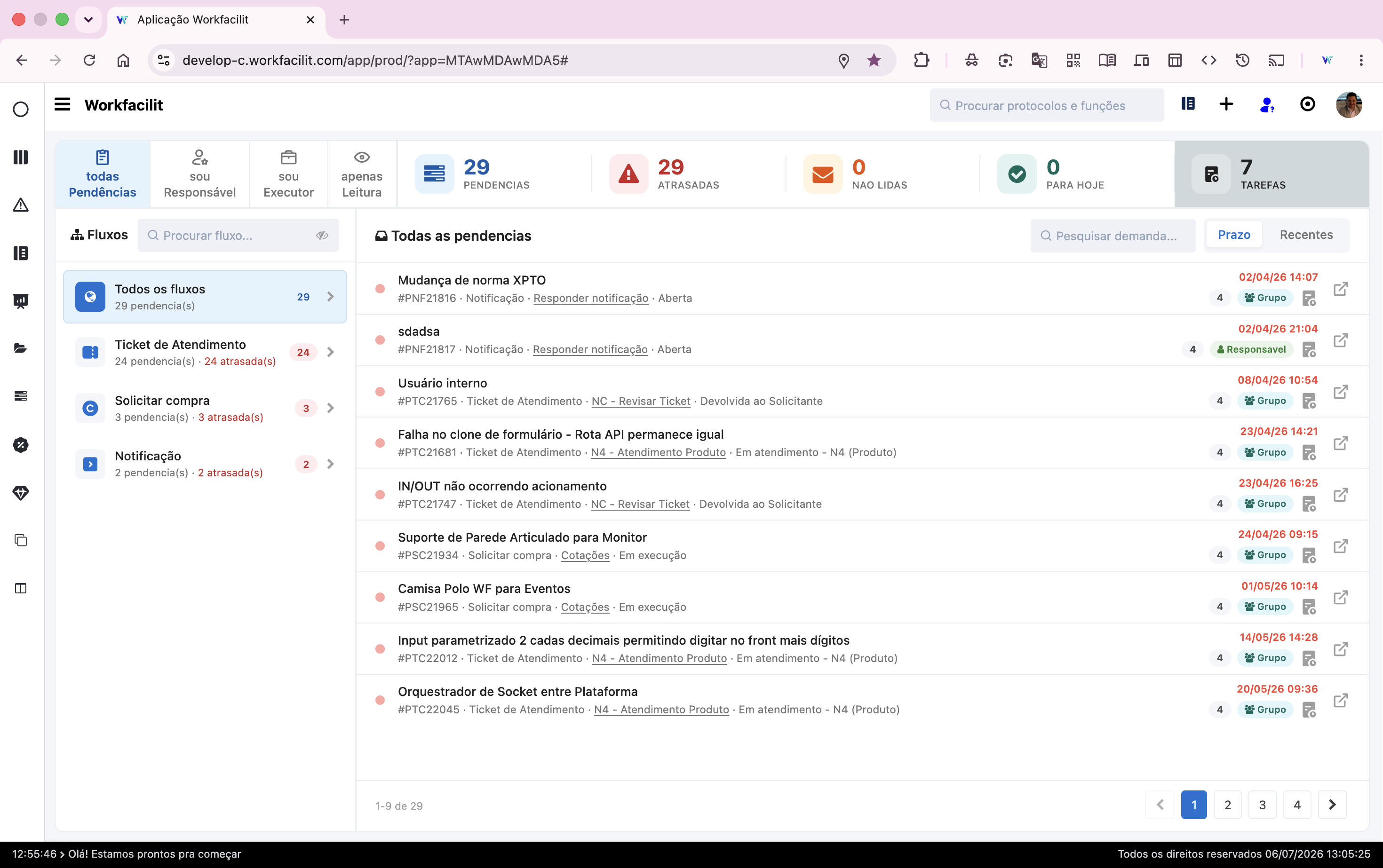
Task: Open external link for Usuário interno row
Action: tap(1341, 392)
